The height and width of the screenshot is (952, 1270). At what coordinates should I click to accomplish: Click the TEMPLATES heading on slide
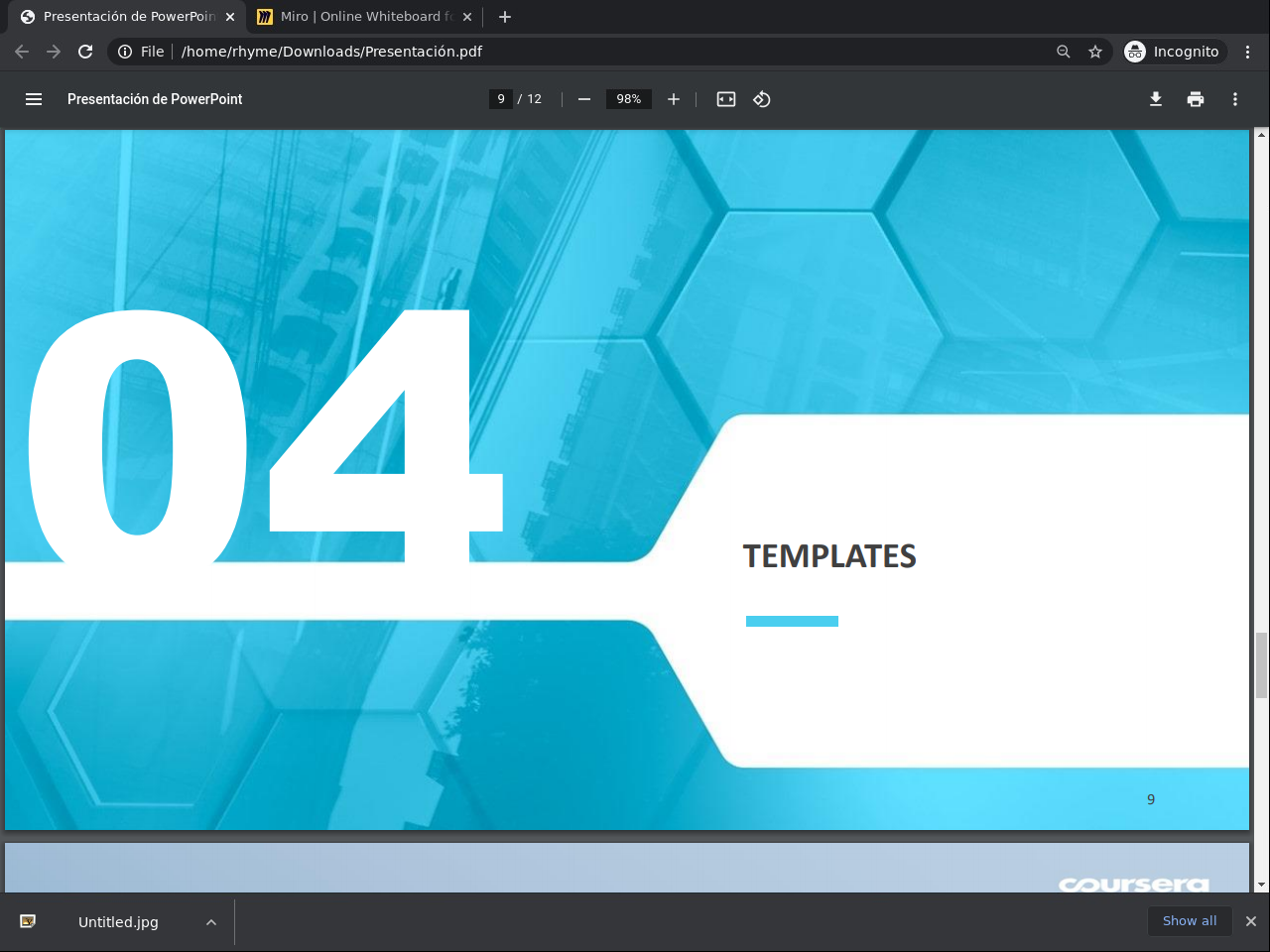coord(829,556)
